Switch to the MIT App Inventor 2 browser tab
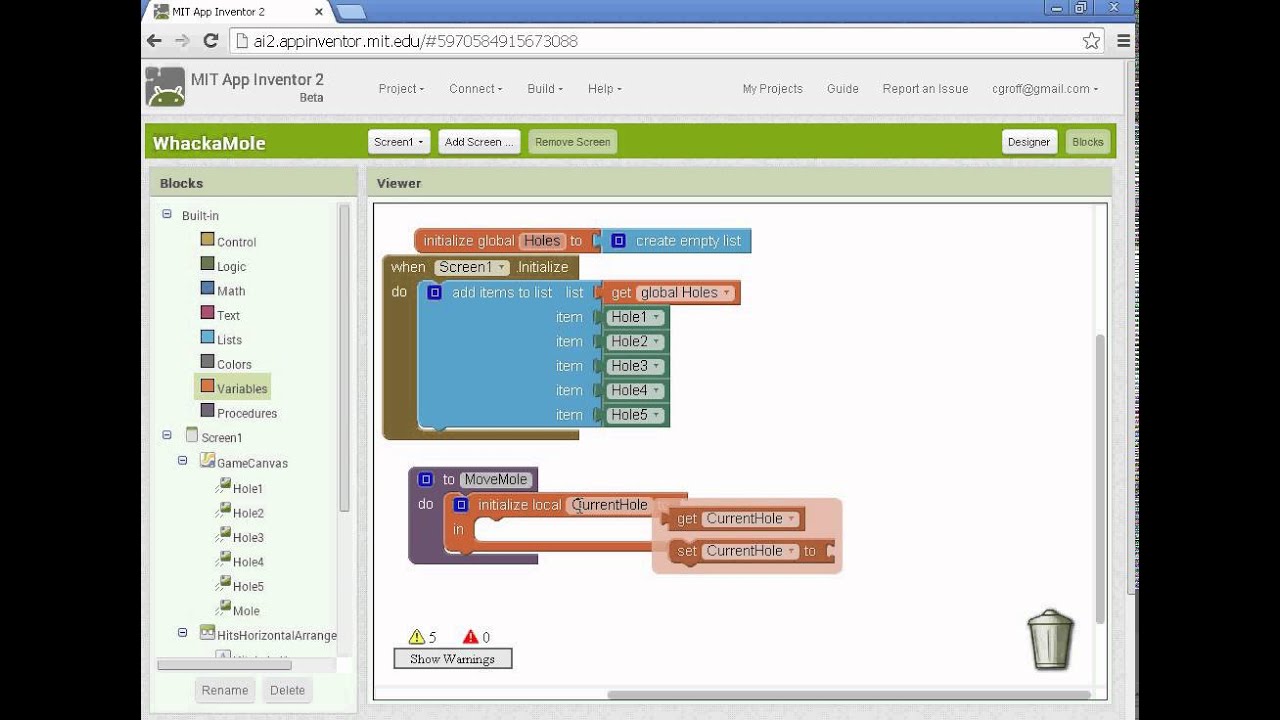This screenshot has width=1280, height=720. click(x=238, y=12)
